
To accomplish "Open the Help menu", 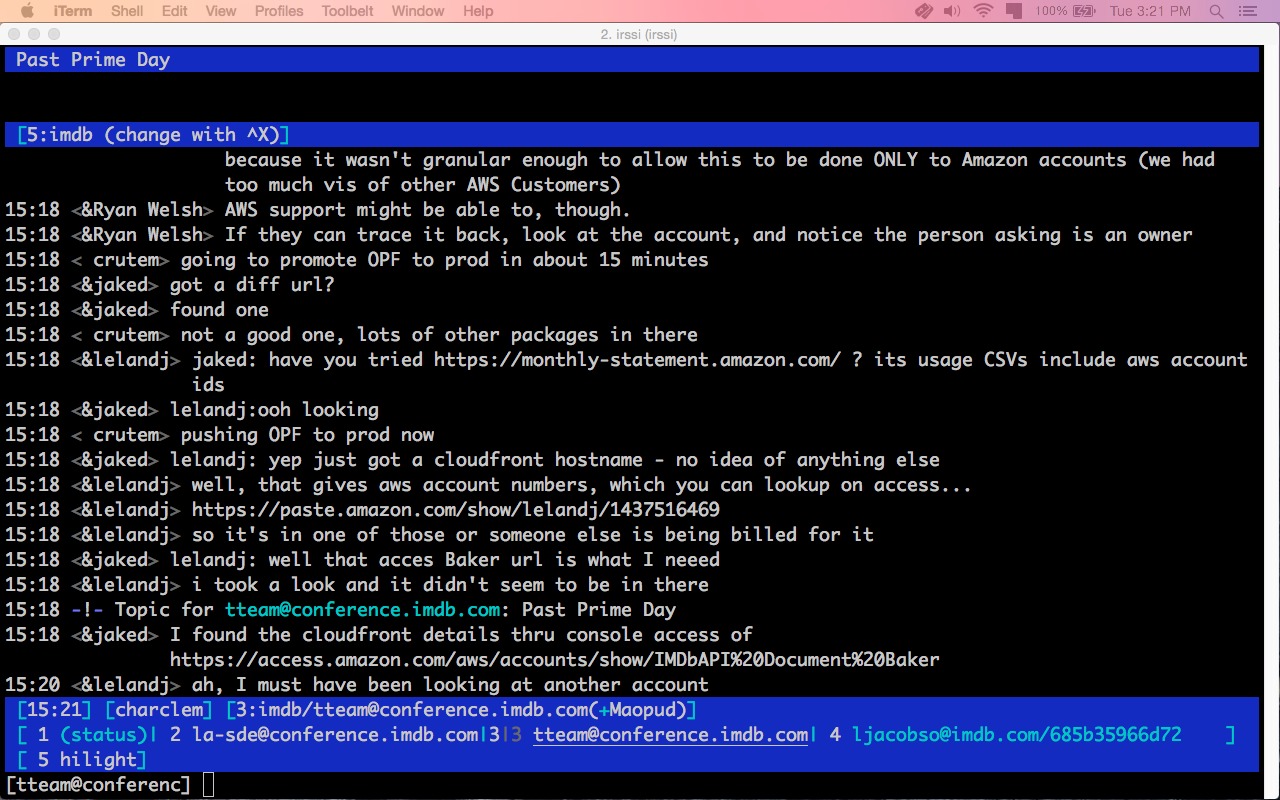I will [478, 11].
